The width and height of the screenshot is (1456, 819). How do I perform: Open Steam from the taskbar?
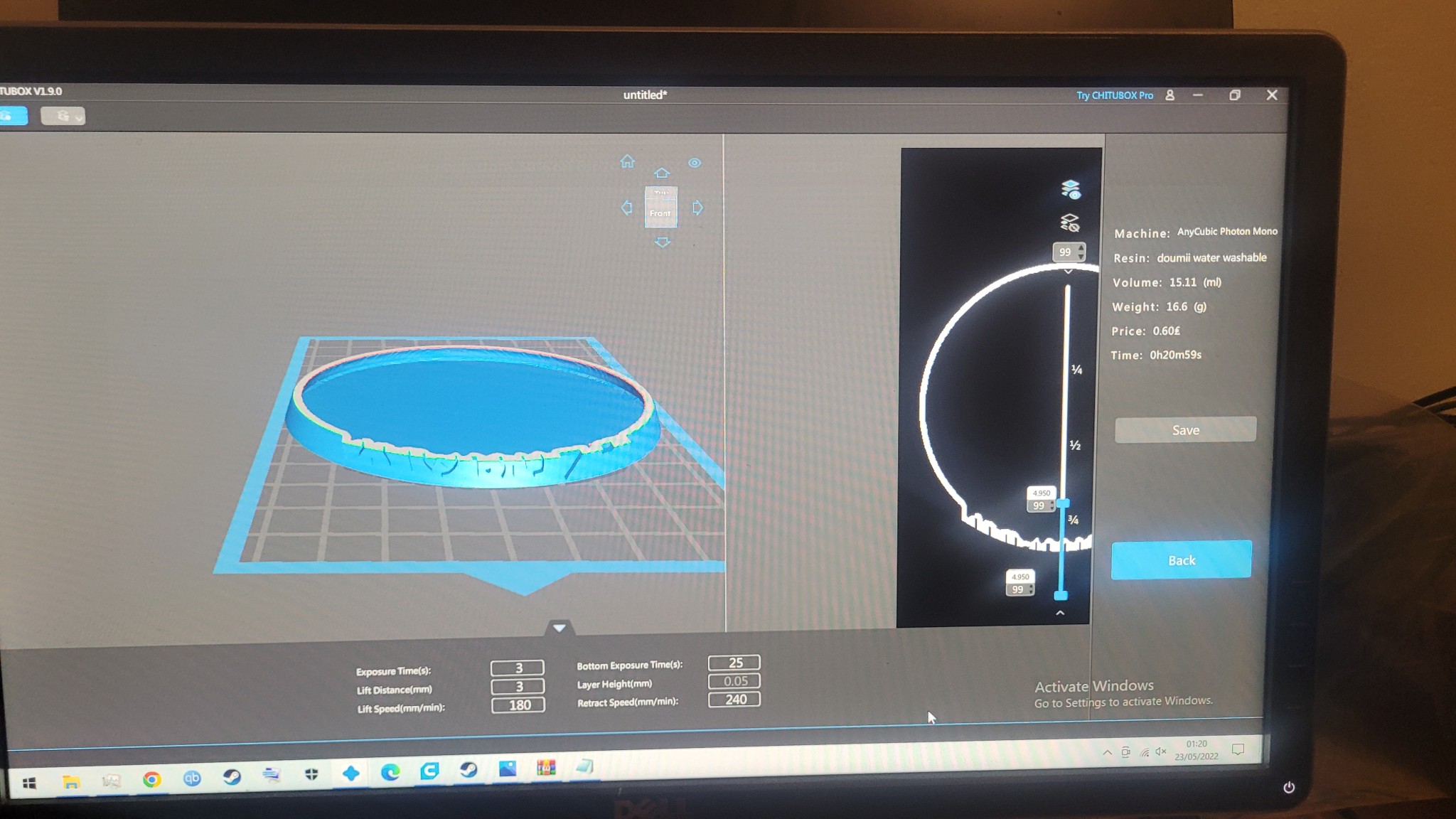tap(232, 777)
